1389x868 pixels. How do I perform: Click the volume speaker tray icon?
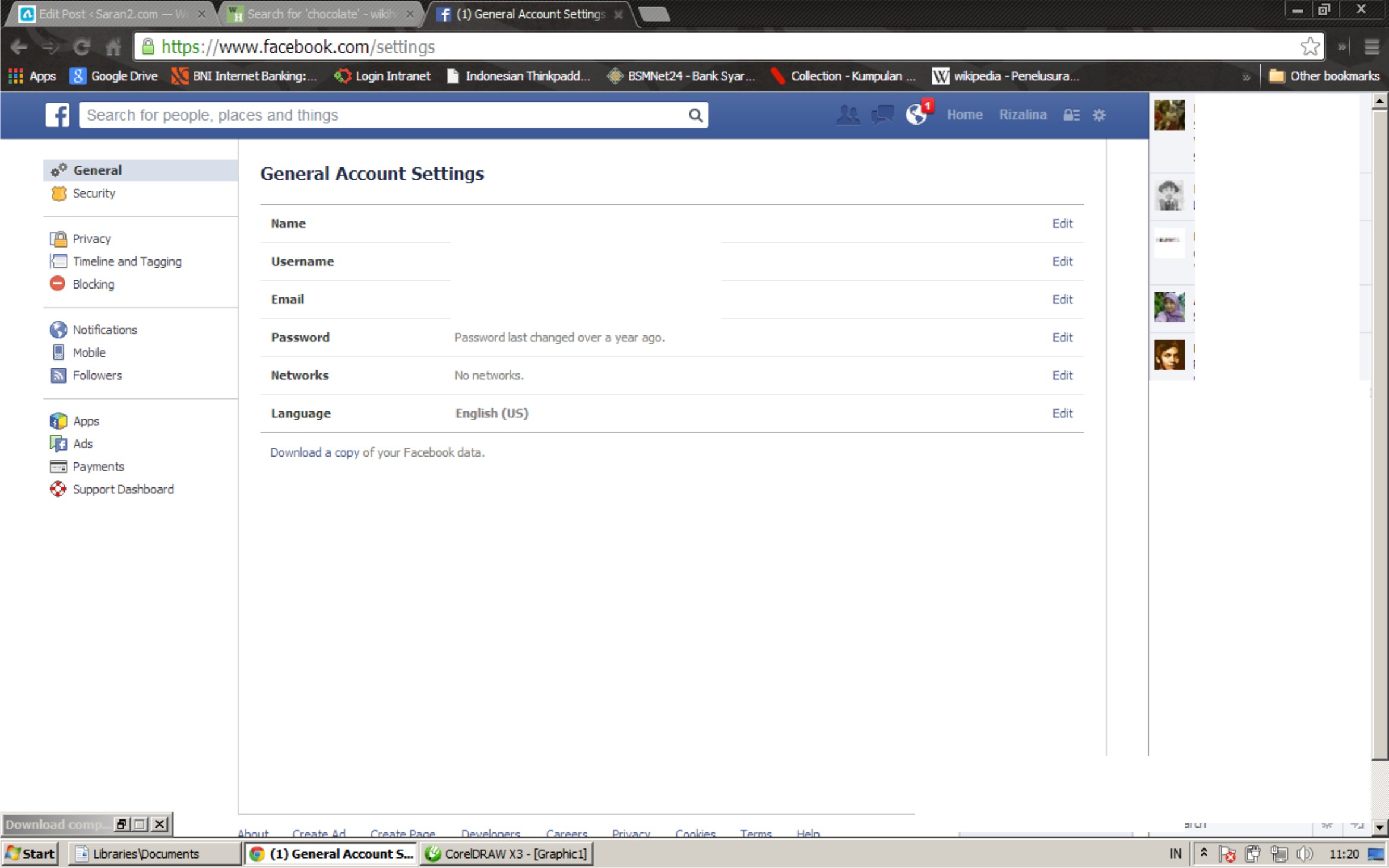1305,854
